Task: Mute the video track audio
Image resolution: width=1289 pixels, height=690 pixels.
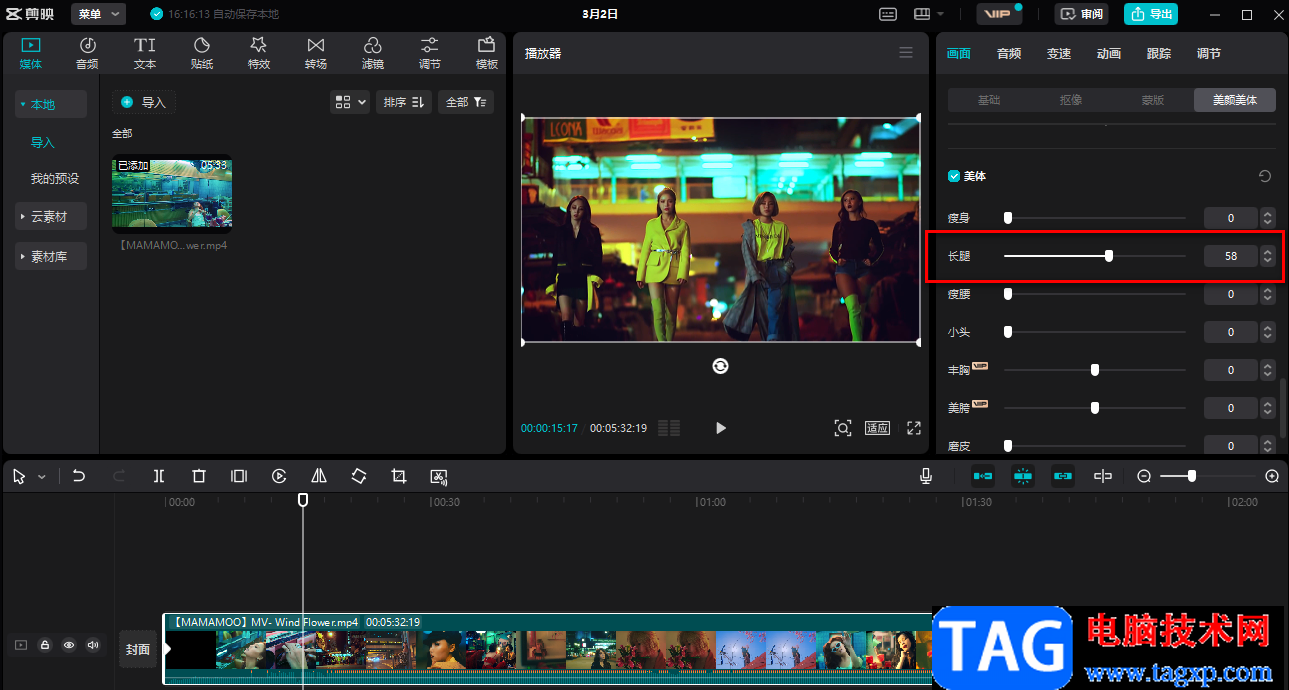Action: [x=93, y=646]
